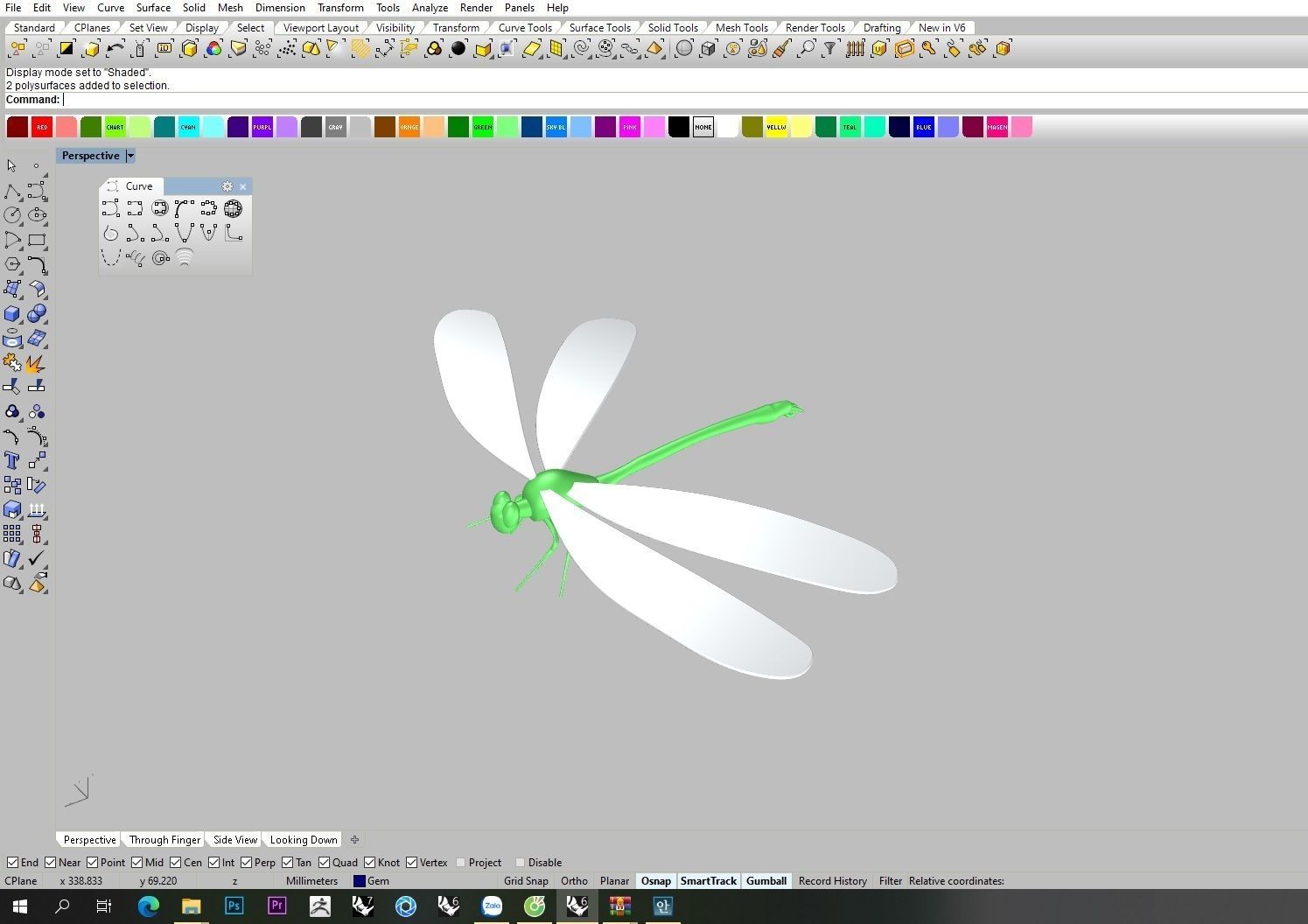Click the helix tool in Curve panel
The width and height of the screenshot is (1308, 924).
pos(135,258)
